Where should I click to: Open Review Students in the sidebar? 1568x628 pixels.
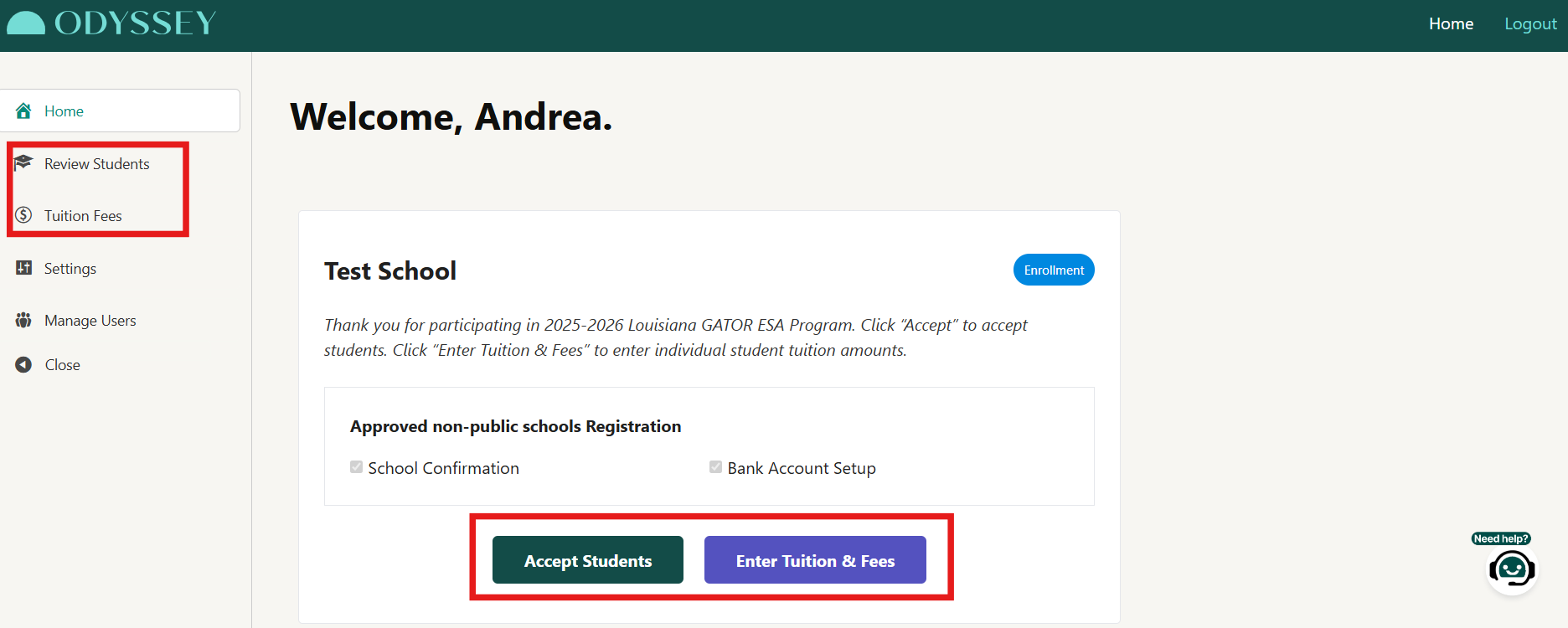click(96, 164)
